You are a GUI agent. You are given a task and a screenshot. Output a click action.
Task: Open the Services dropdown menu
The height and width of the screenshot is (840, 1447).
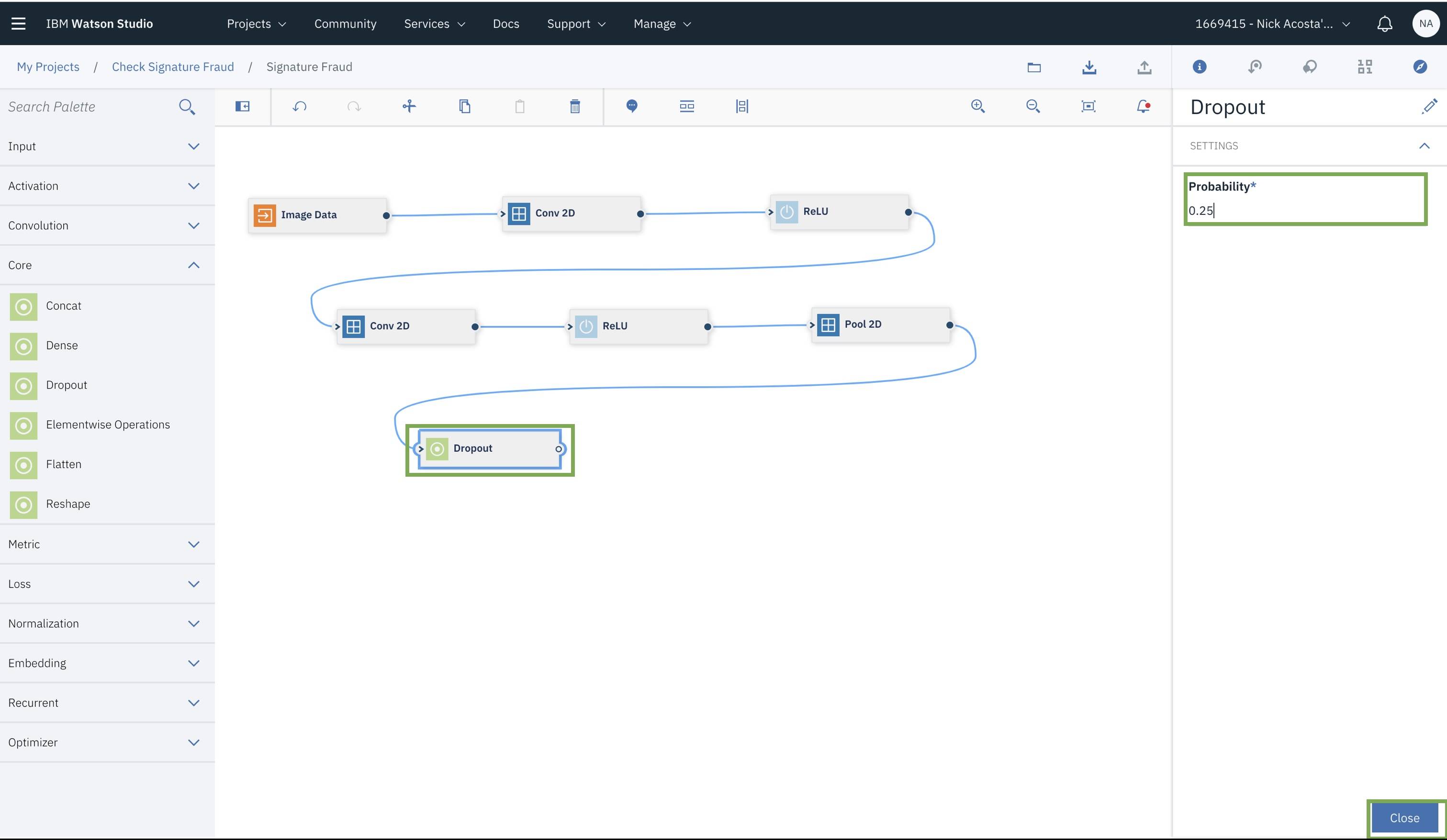pos(435,23)
